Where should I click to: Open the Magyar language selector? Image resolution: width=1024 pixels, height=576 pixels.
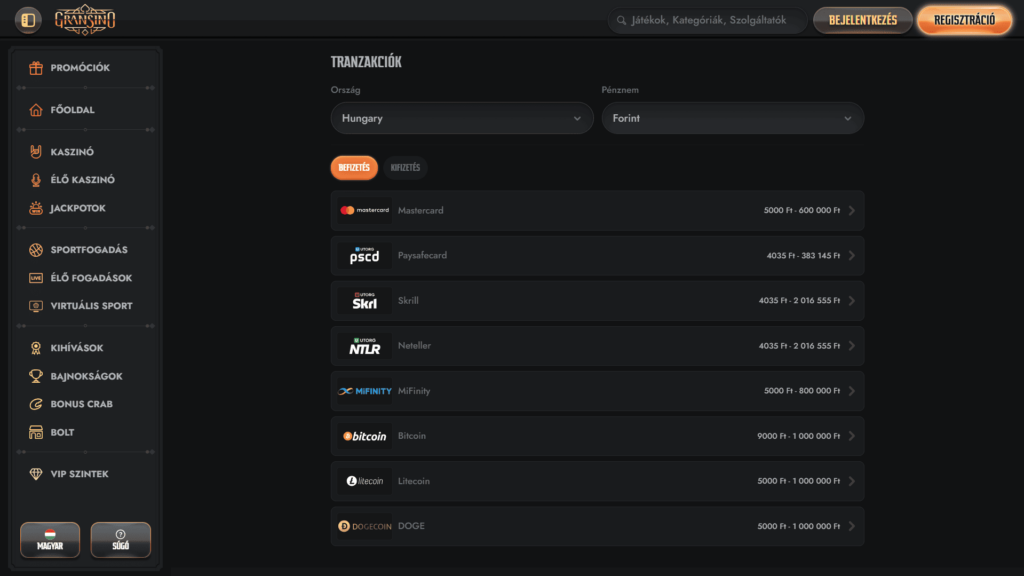[x=50, y=540]
